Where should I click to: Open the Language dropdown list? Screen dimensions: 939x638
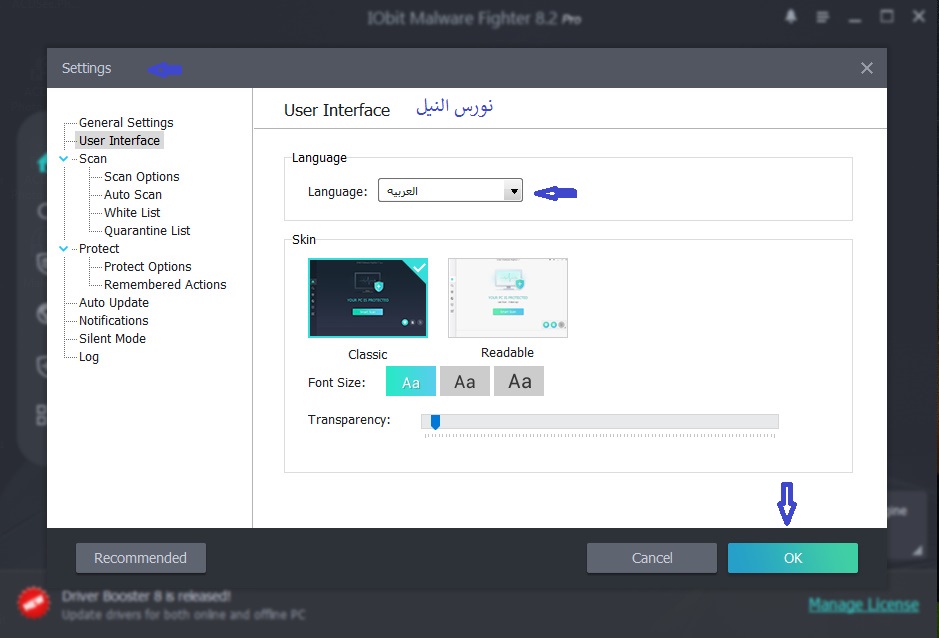513,191
